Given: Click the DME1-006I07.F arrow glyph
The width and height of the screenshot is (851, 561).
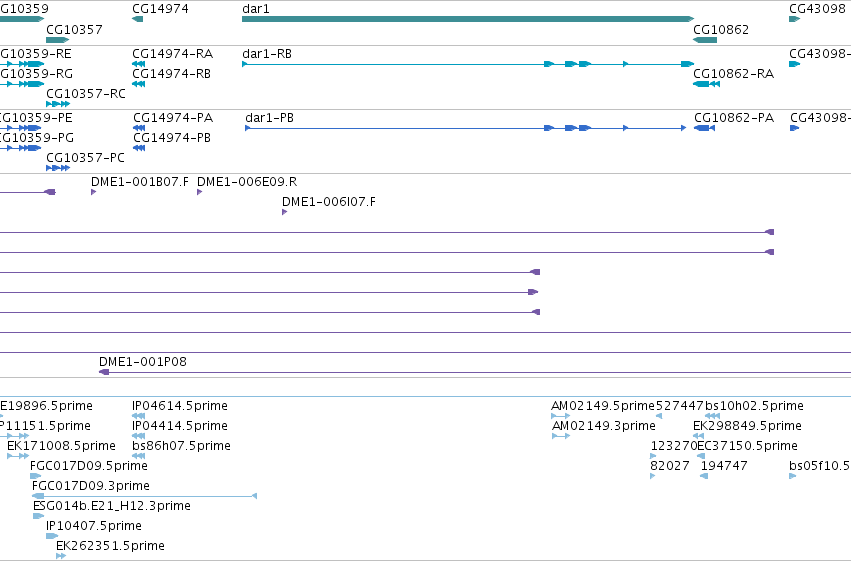Looking at the screenshot, I should coord(284,212).
